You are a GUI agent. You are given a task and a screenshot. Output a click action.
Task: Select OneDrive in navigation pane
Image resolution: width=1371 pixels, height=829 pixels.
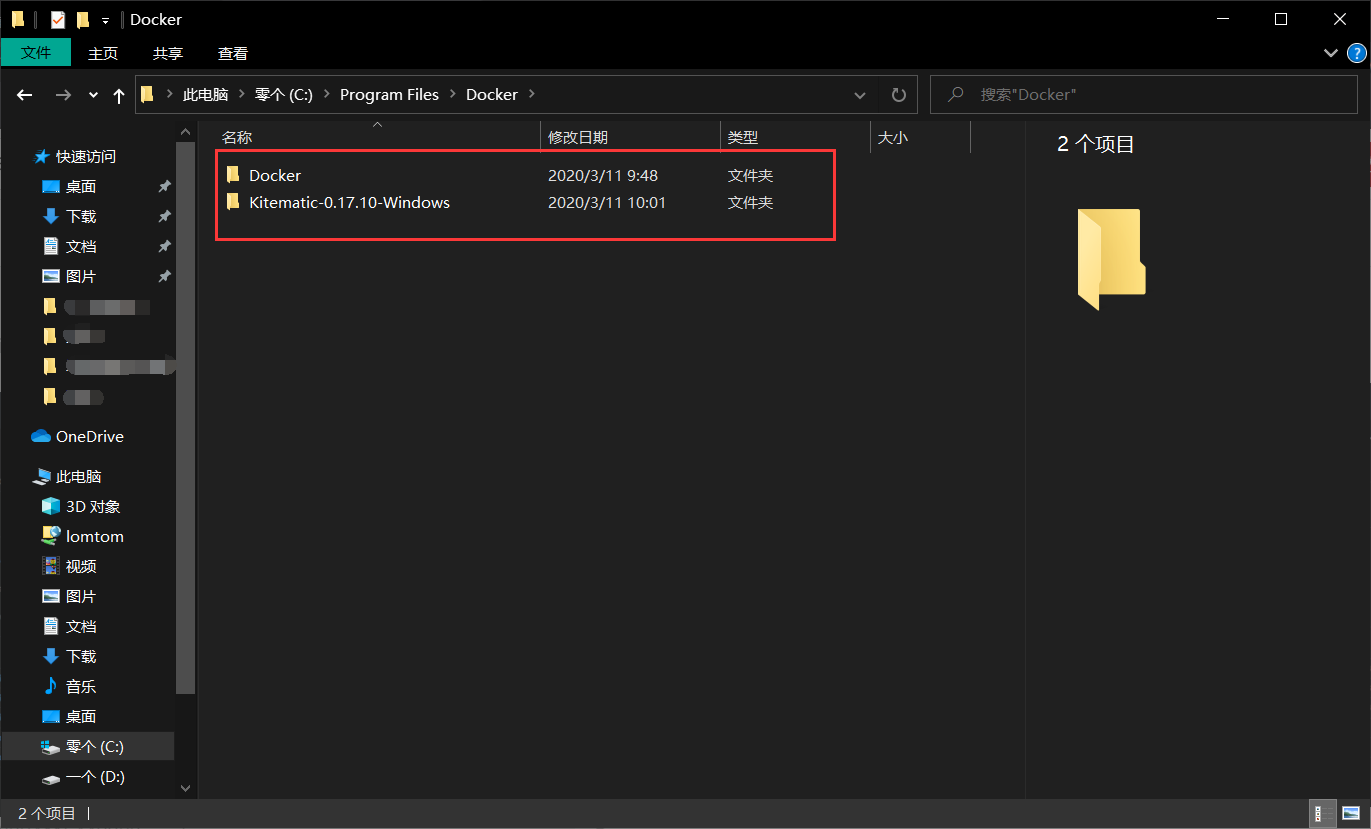click(89, 437)
